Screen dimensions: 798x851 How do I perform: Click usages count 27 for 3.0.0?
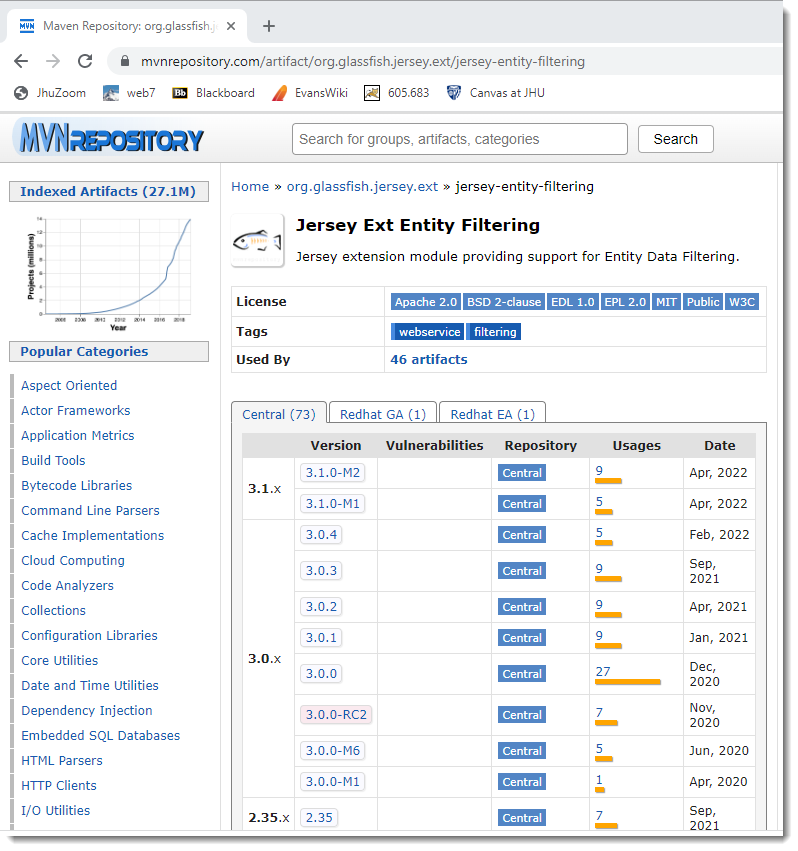coord(603,671)
